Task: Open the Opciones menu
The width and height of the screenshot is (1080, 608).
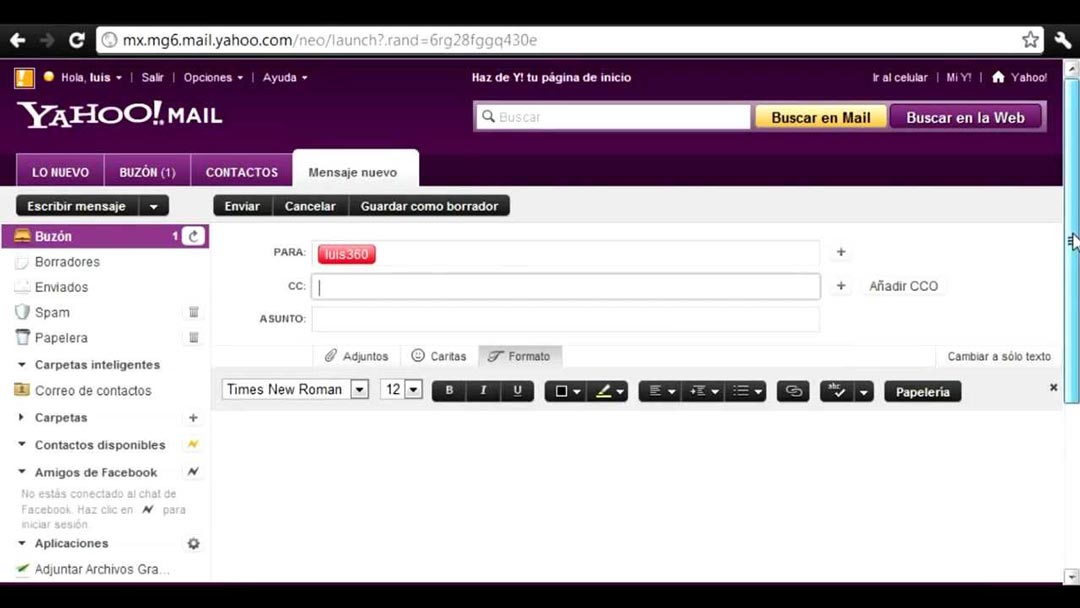Action: point(213,77)
